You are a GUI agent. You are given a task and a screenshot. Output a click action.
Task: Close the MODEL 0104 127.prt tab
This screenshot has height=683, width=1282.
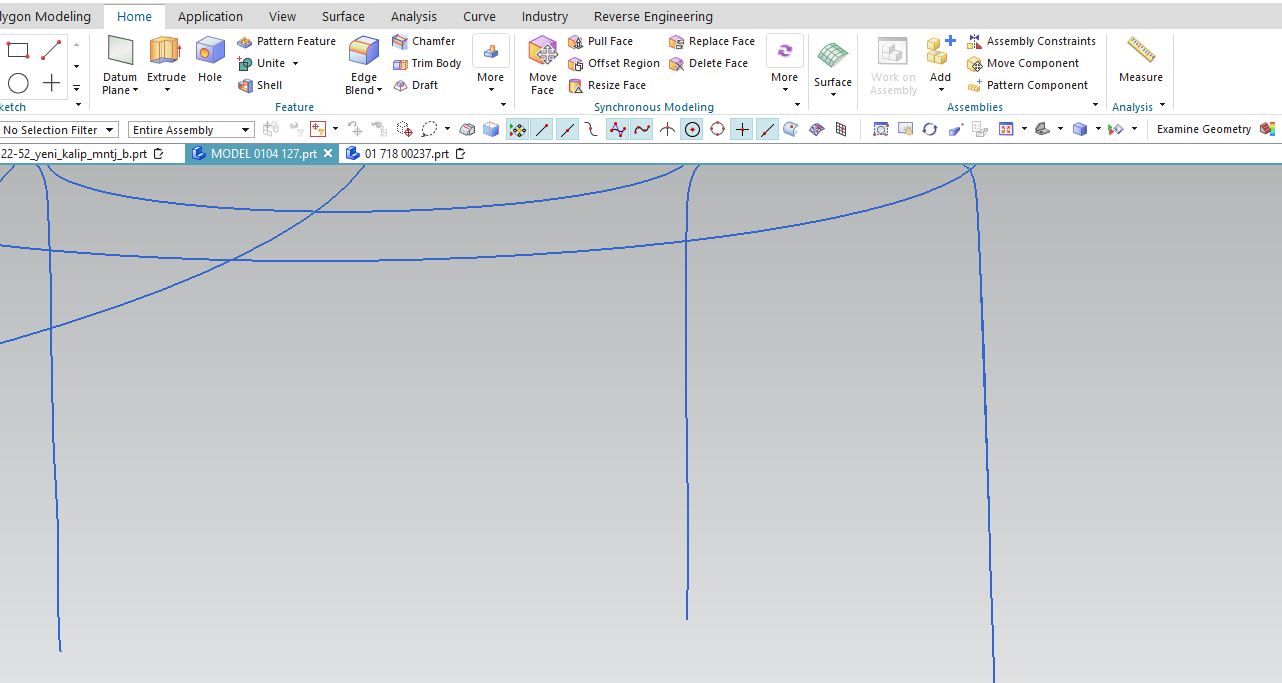click(x=328, y=154)
